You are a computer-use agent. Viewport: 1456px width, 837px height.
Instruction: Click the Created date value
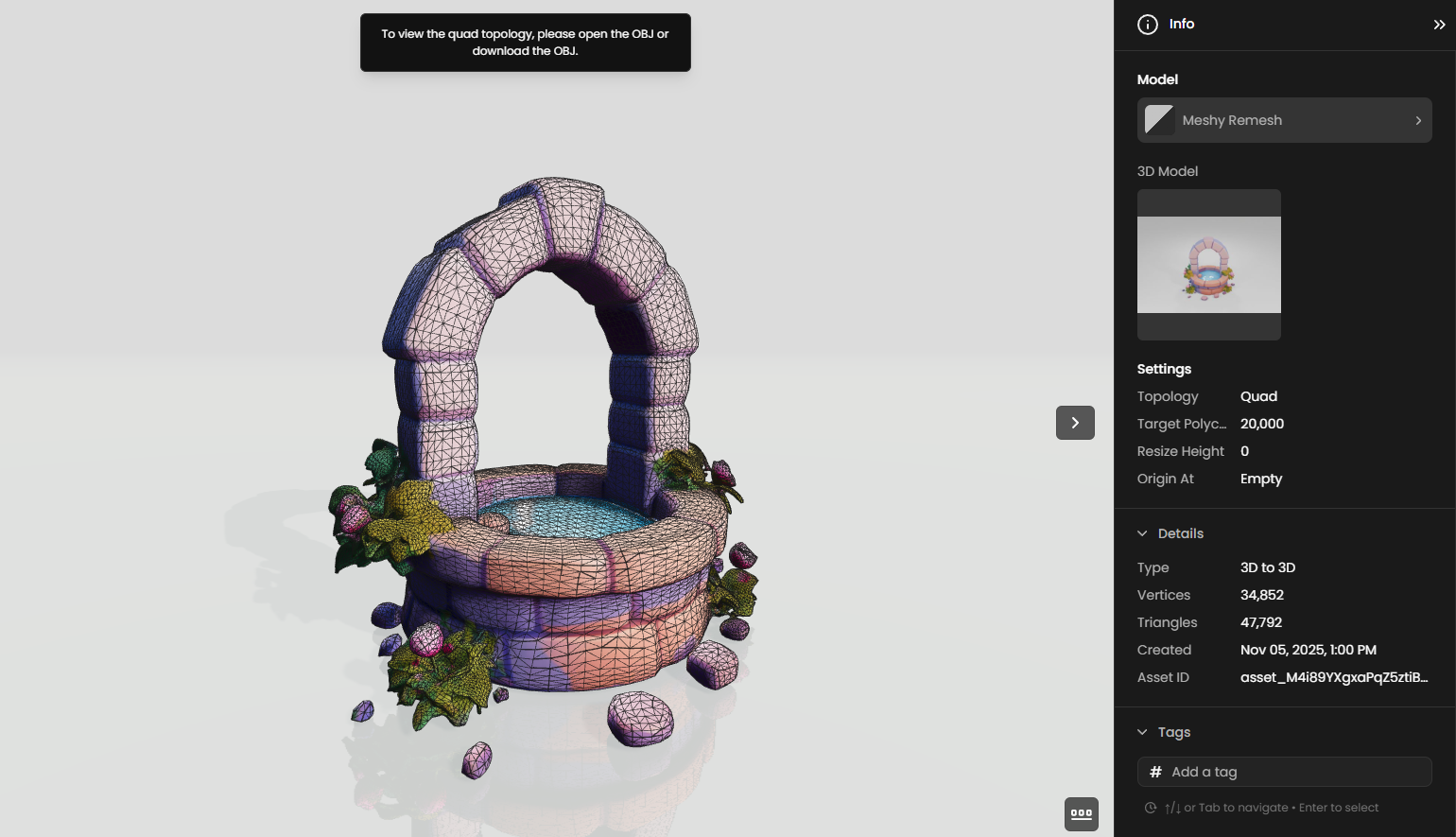1308,650
